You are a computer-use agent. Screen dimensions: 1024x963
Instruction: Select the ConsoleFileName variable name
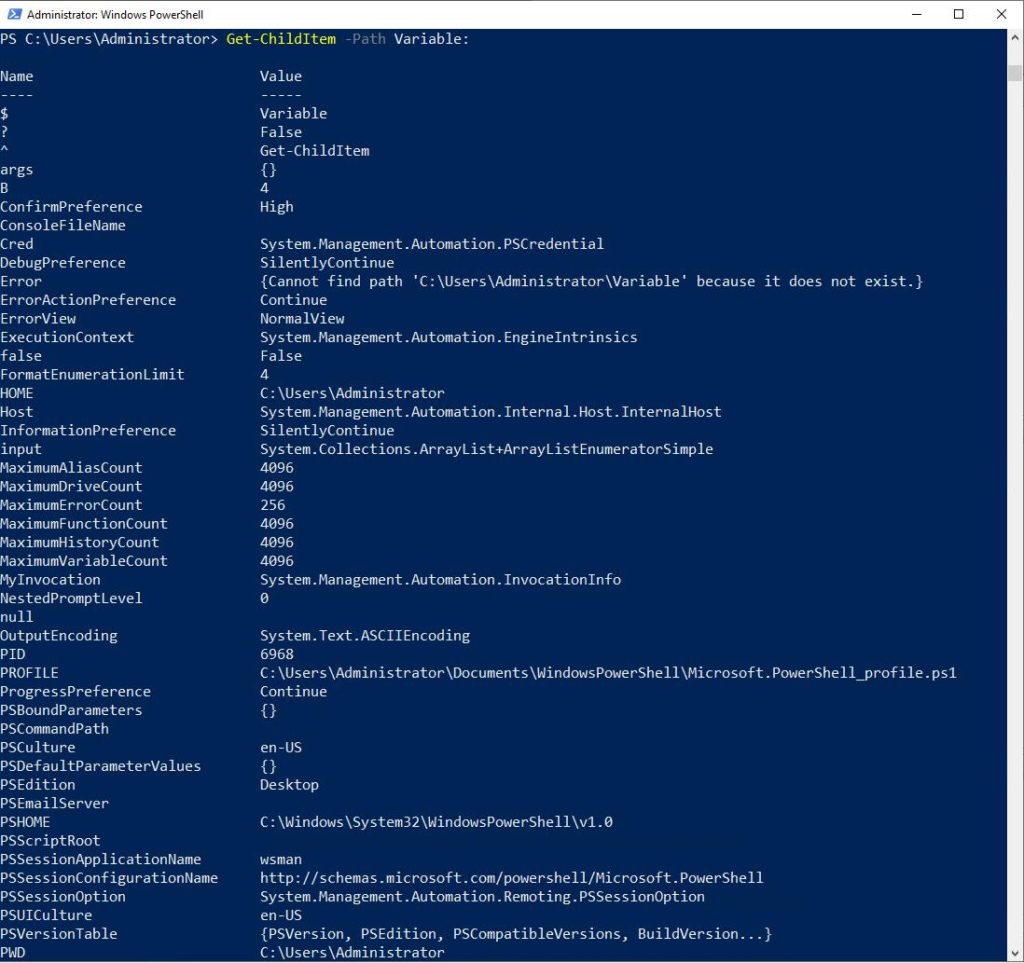click(x=63, y=225)
